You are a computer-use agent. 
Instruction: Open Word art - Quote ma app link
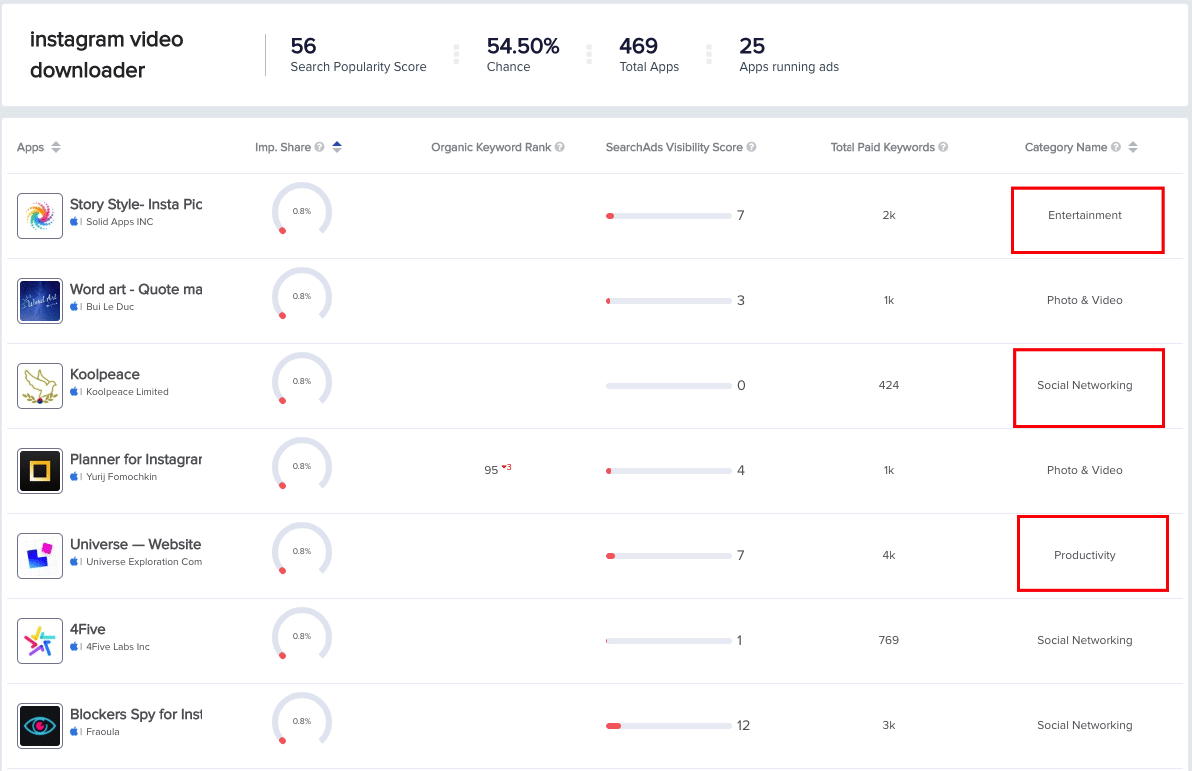[x=136, y=290]
